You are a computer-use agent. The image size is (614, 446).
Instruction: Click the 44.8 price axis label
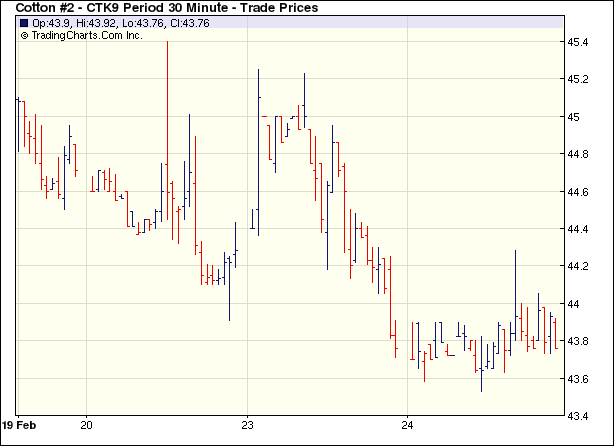(x=581, y=154)
